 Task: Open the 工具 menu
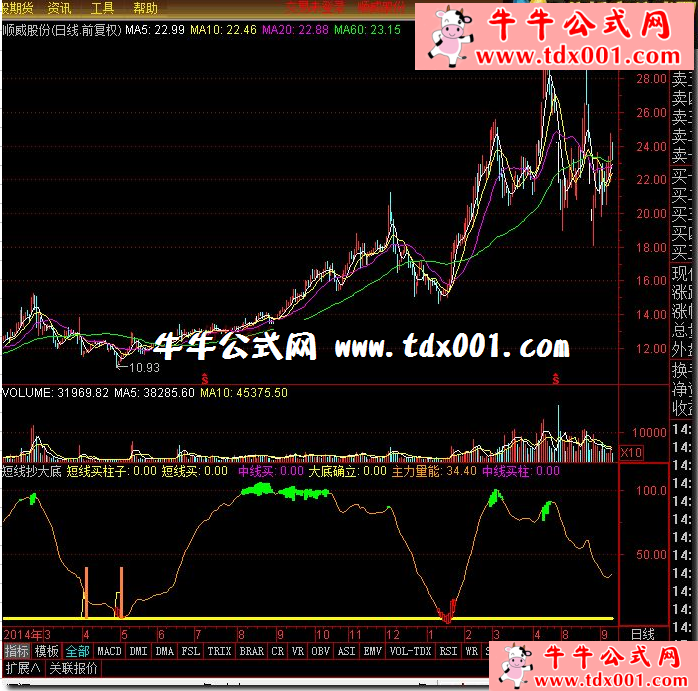click(102, 8)
